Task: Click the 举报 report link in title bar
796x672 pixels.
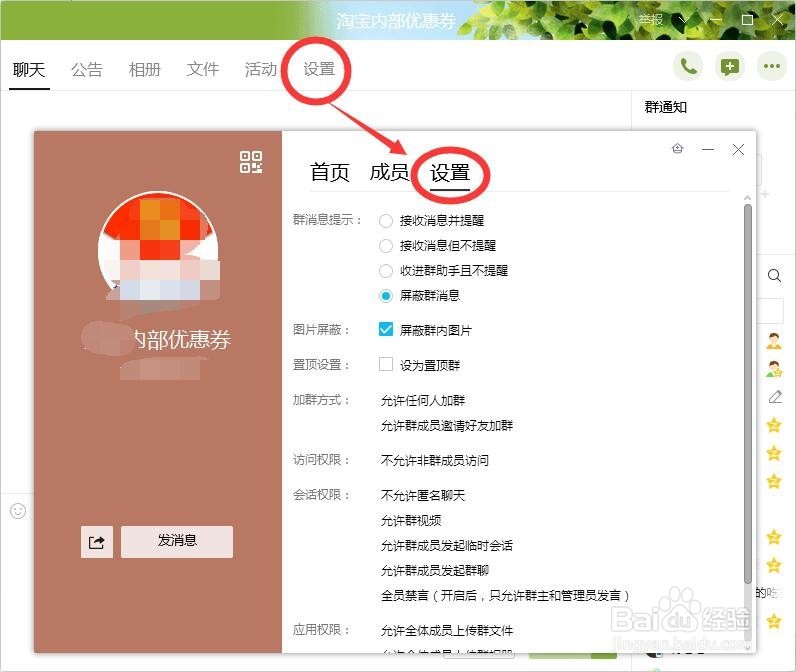Action: coord(651,20)
